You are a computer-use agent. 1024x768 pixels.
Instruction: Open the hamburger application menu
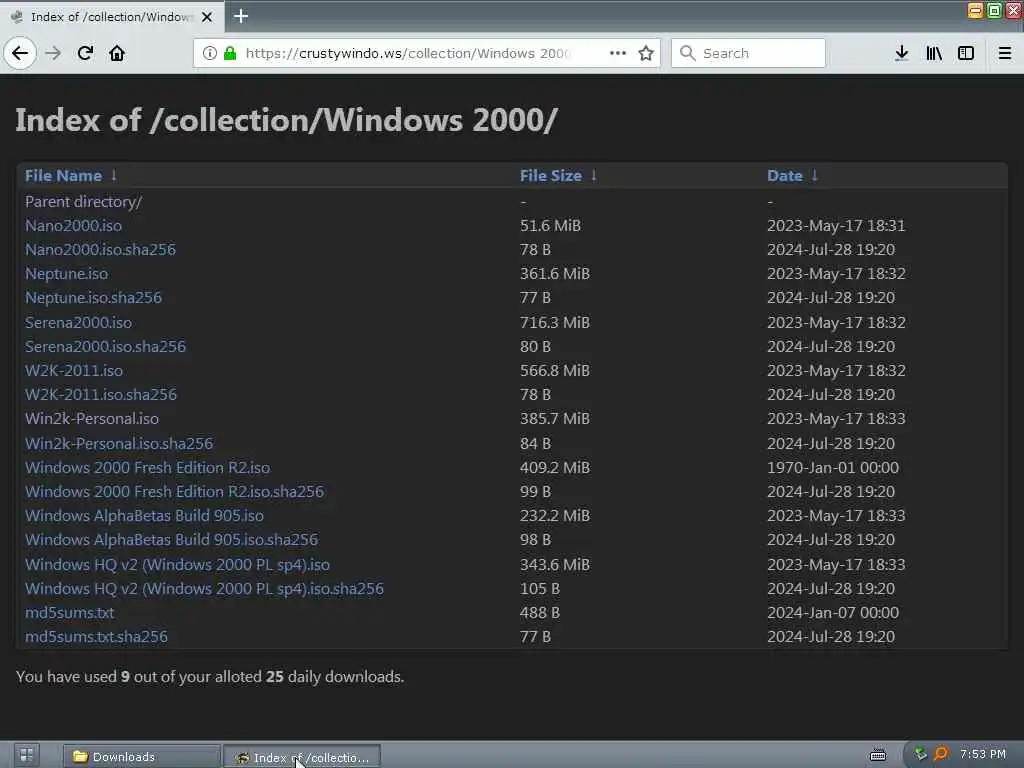tap(1005, 53)
